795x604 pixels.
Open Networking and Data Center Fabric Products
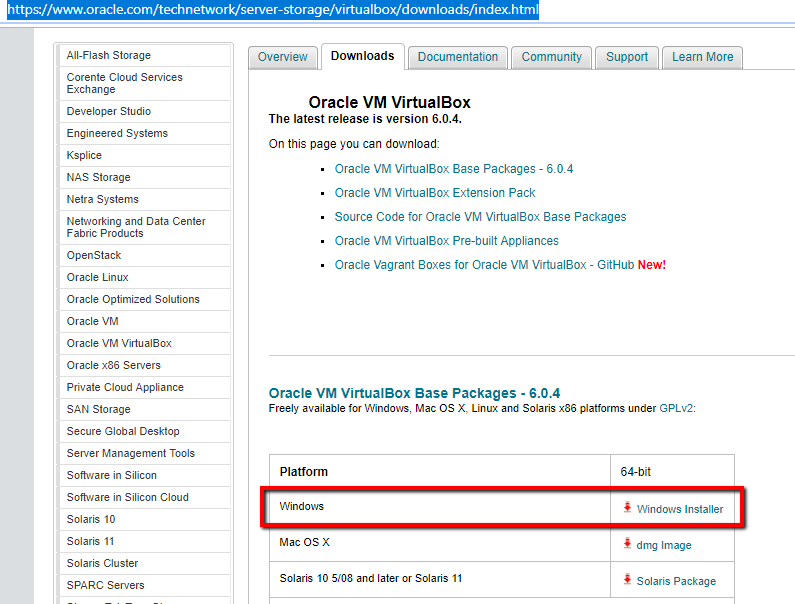click(x=145, y=227)
